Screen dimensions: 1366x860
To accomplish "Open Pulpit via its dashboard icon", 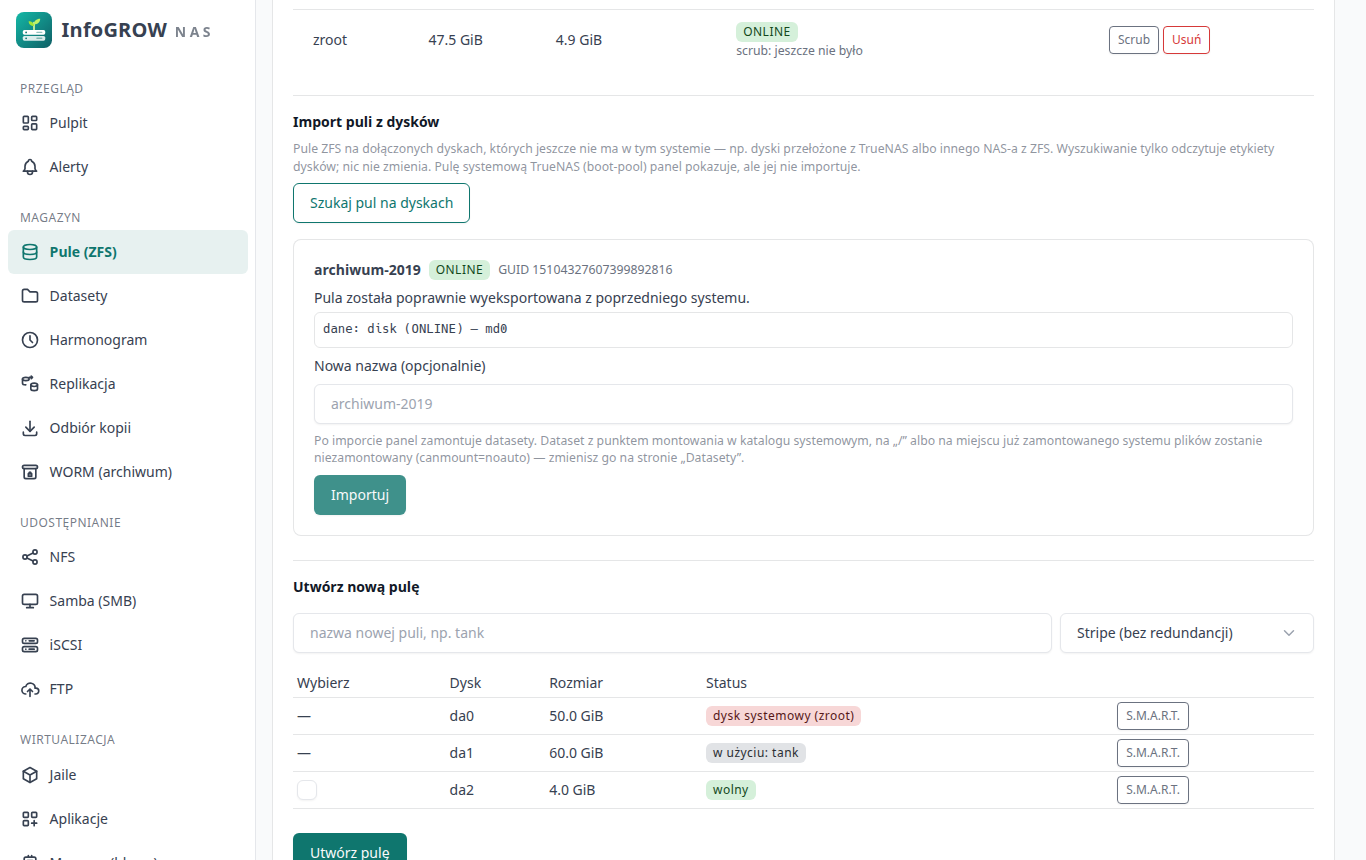I will point(30,123).
